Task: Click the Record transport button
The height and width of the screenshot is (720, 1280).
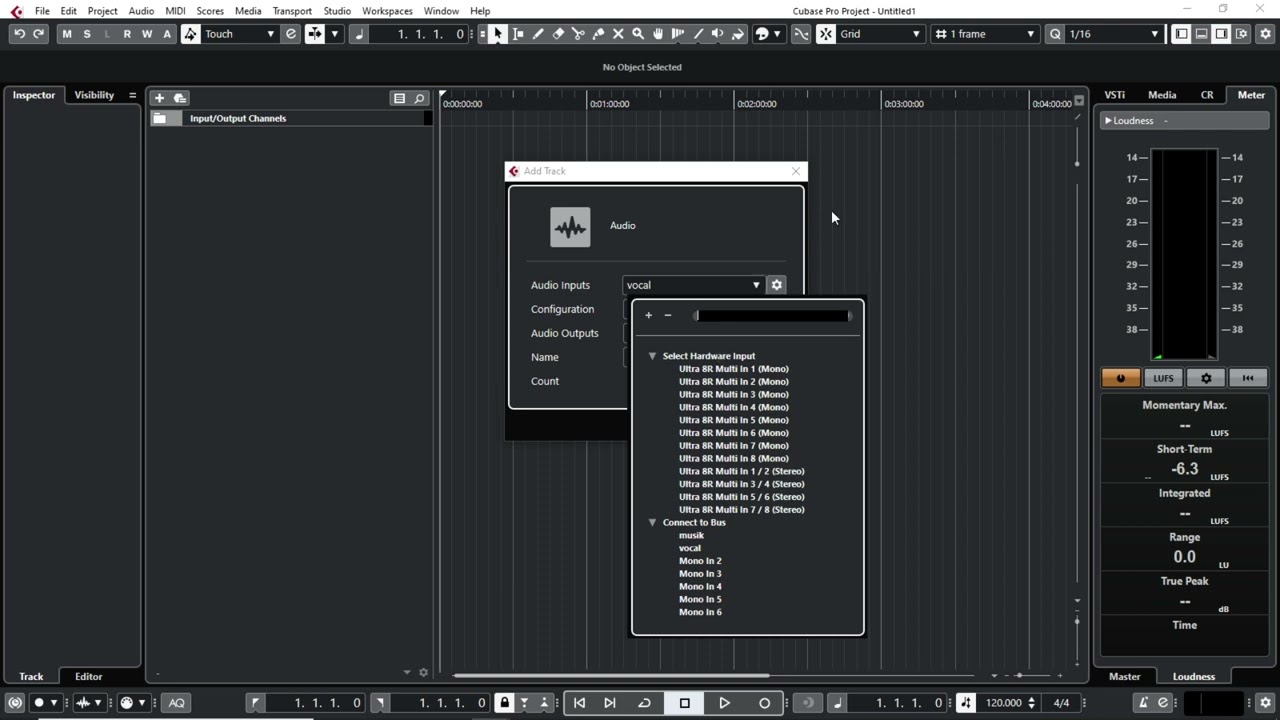Action: (765, 703)
